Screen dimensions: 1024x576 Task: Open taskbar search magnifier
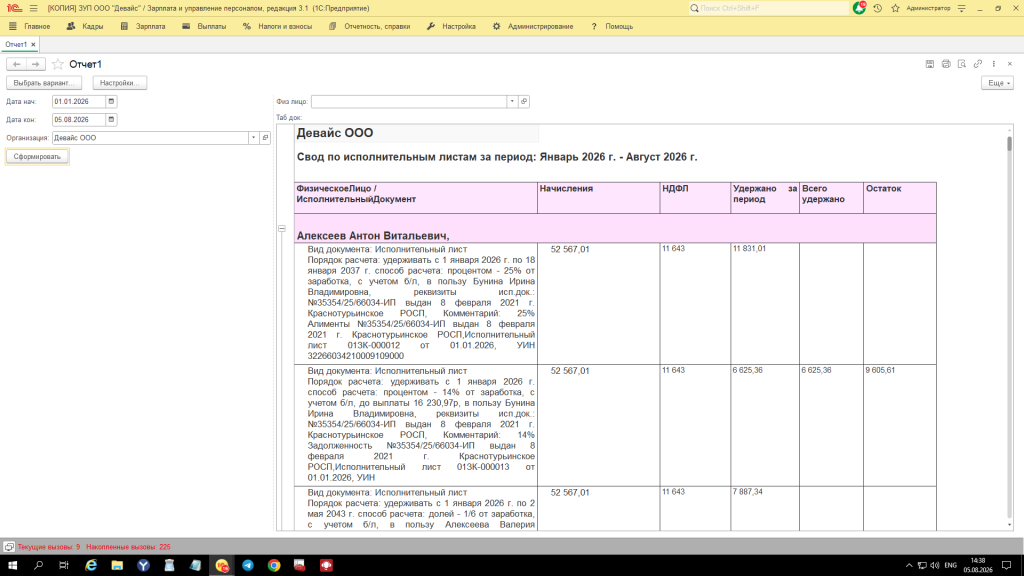[x=39, y=566]
